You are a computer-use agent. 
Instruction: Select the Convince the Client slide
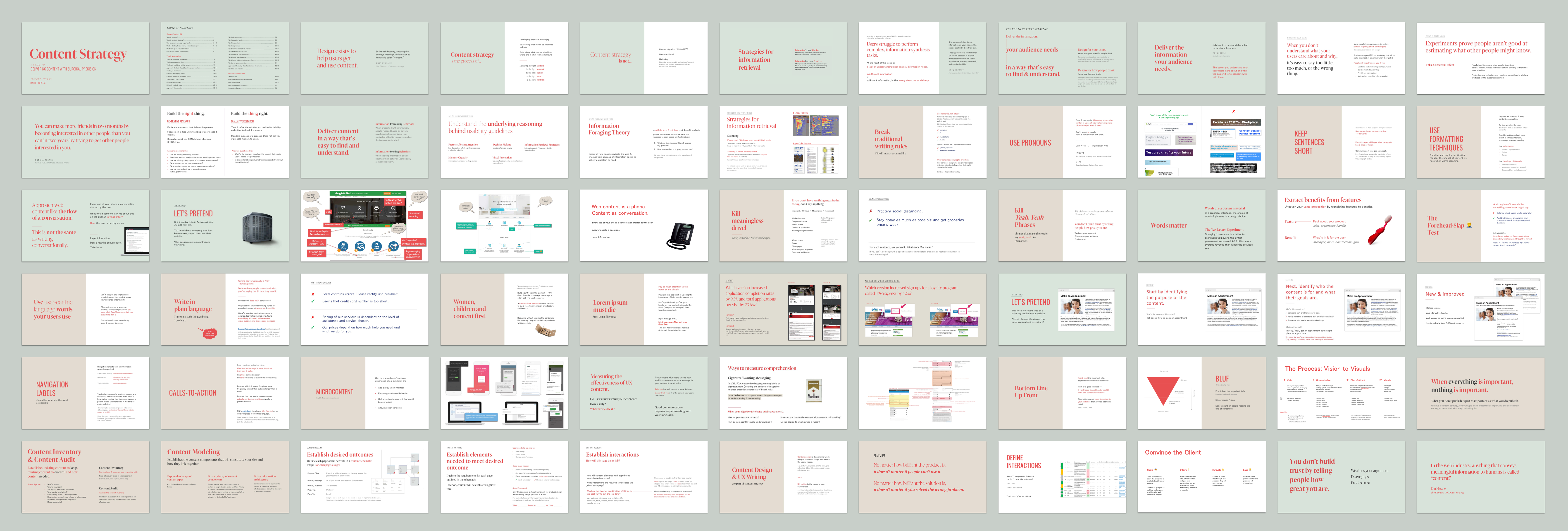pyautogui.click(x=1201, y=477)
